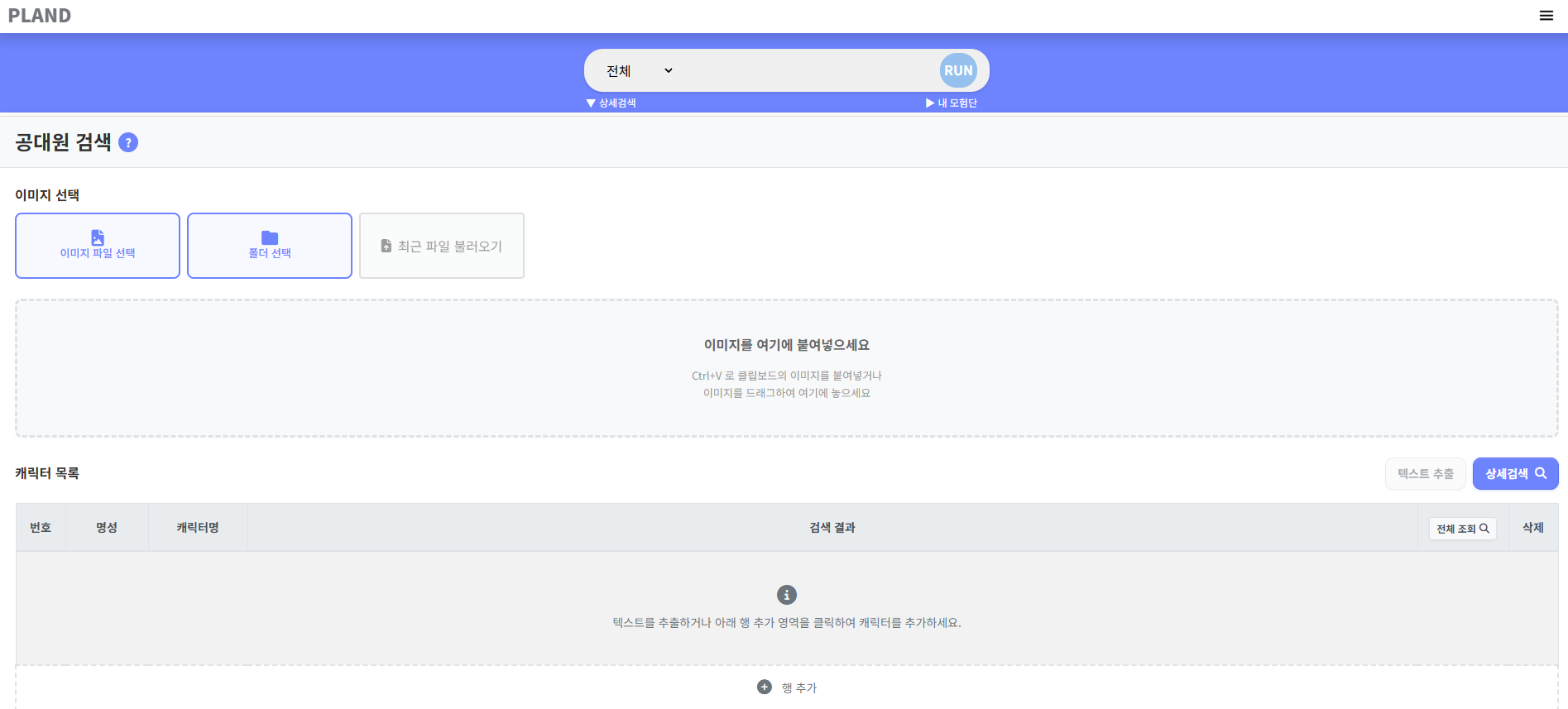Open the 전체 search category dropdown
Image resolution: width=1568 pixels, height=709 pixels.
tap(639, 71)
